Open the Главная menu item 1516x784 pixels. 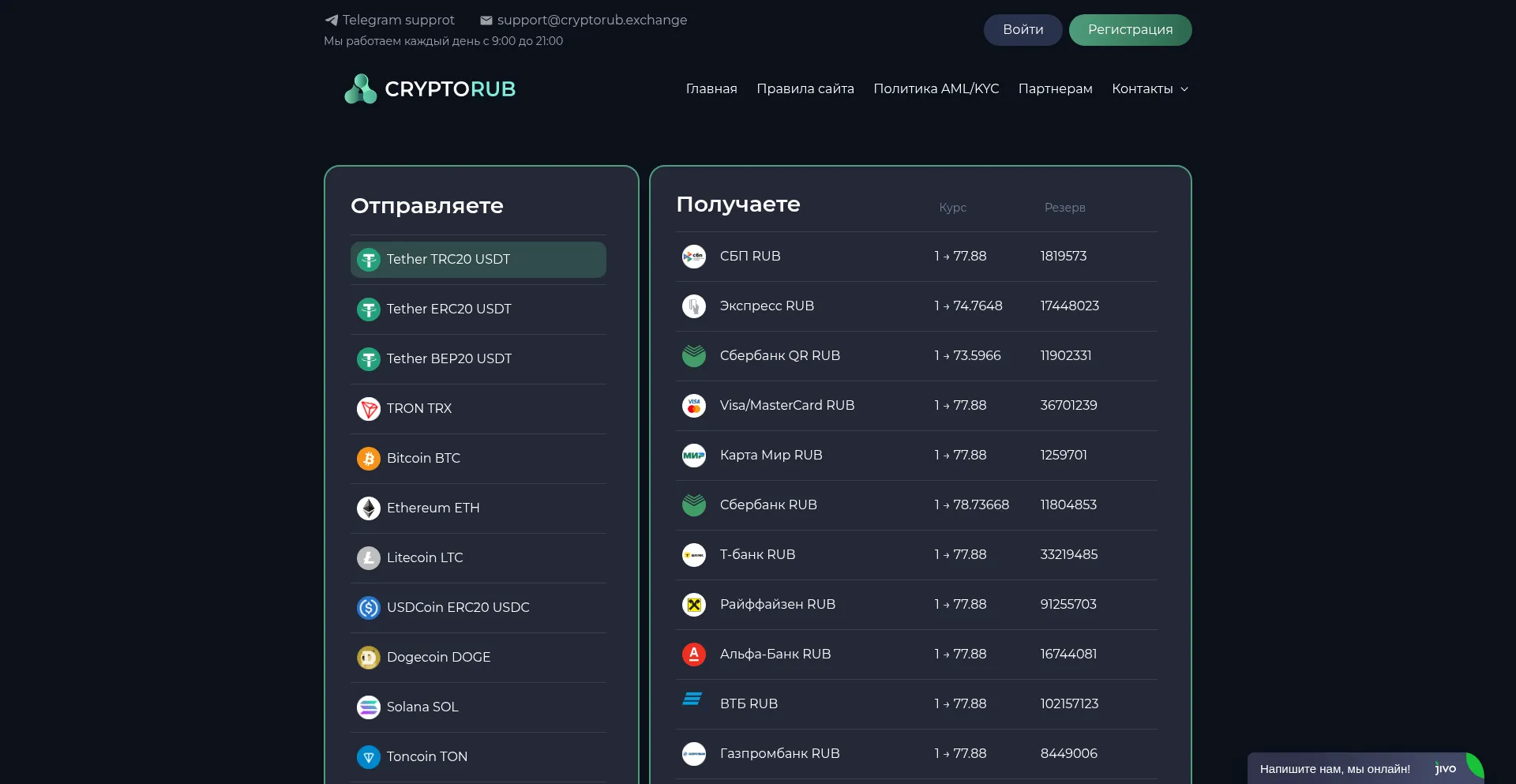pyautogui.click(x=711, y=88)
